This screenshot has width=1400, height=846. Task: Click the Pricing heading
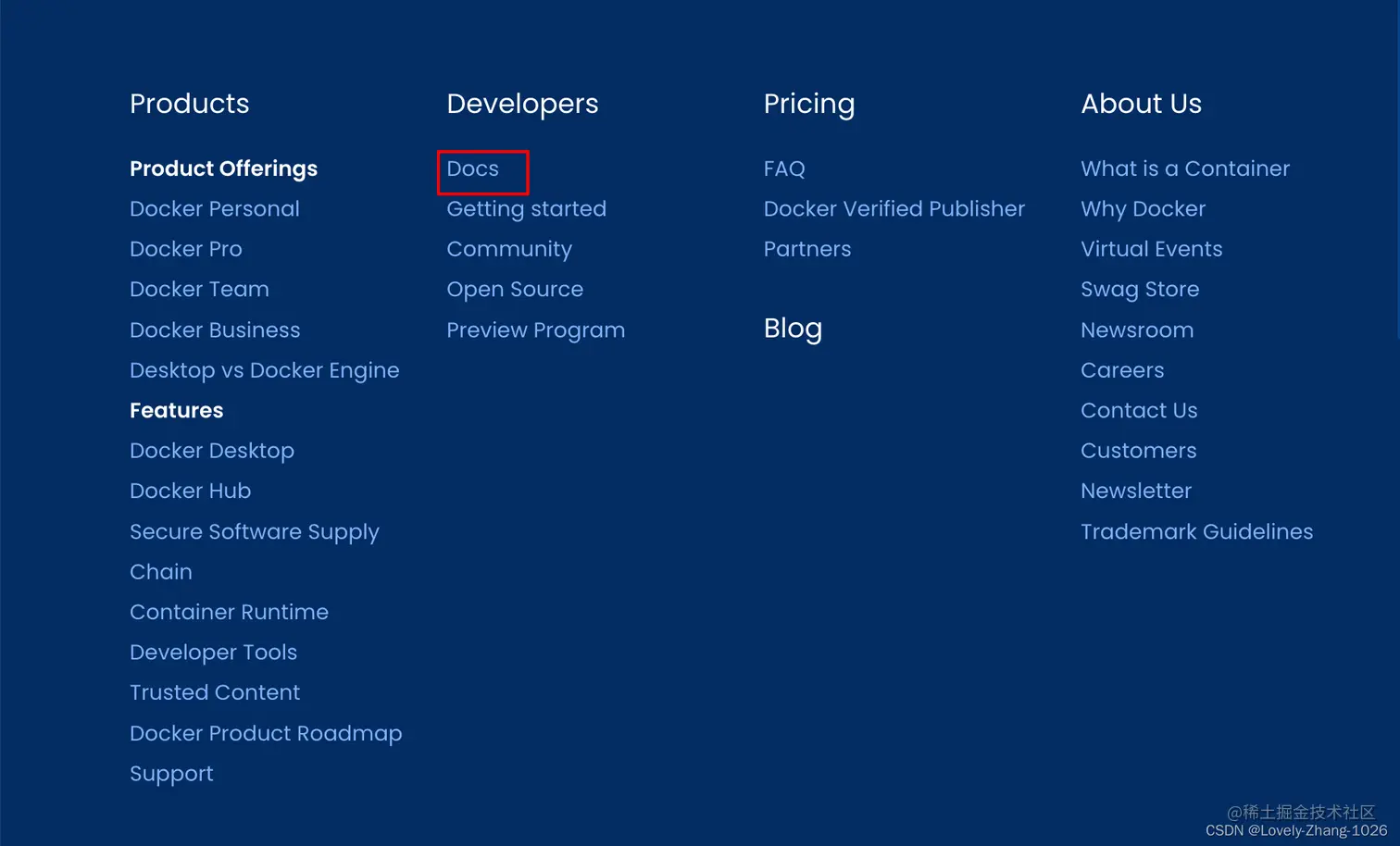[x=809, y=104]
